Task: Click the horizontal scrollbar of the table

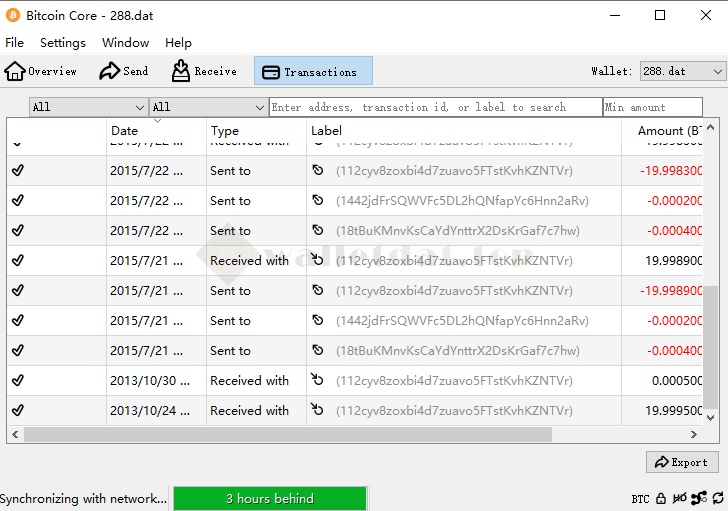Action: tap(288, 434)
